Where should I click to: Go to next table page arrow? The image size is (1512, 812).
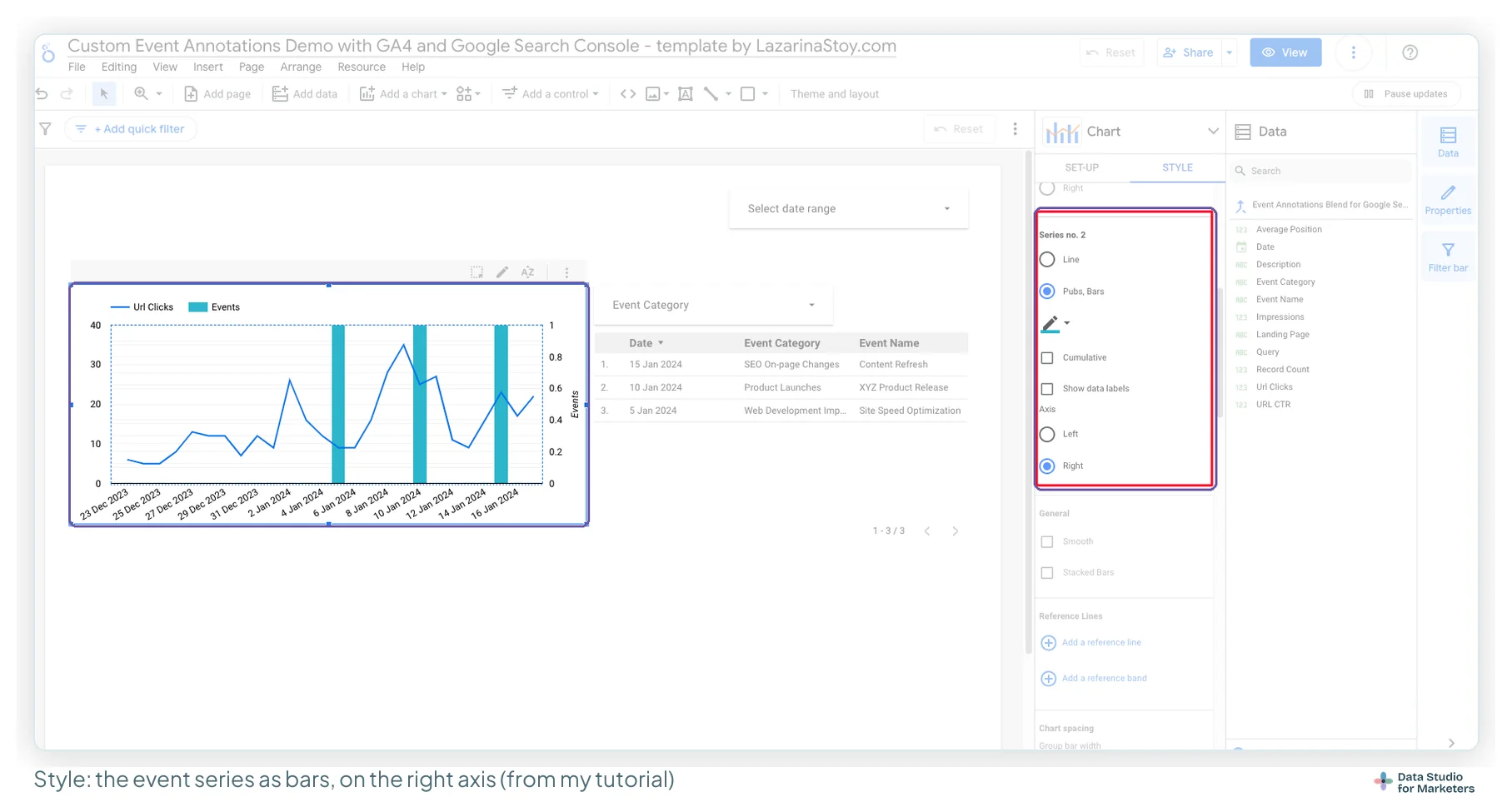[956, 531]
